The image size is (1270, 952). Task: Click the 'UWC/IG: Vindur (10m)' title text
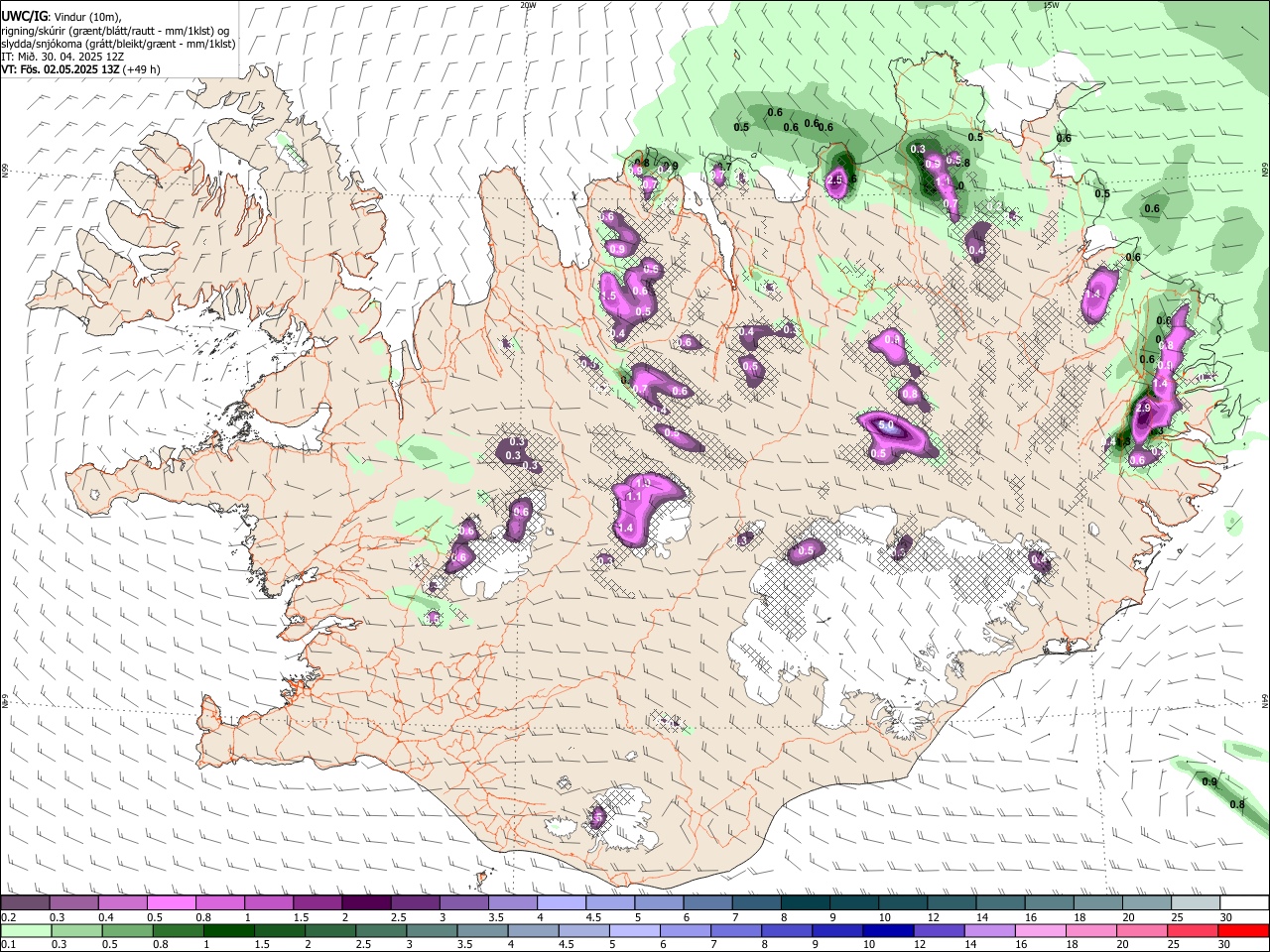[x=62, y=17]
